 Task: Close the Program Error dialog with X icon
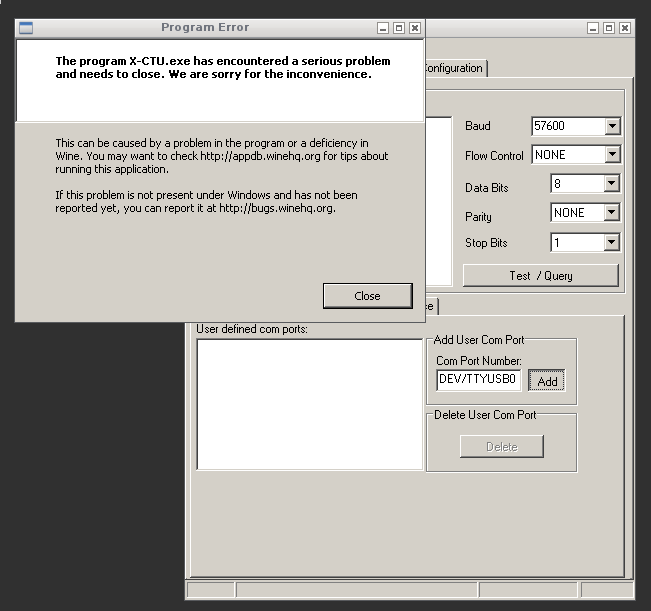(414, 28)
